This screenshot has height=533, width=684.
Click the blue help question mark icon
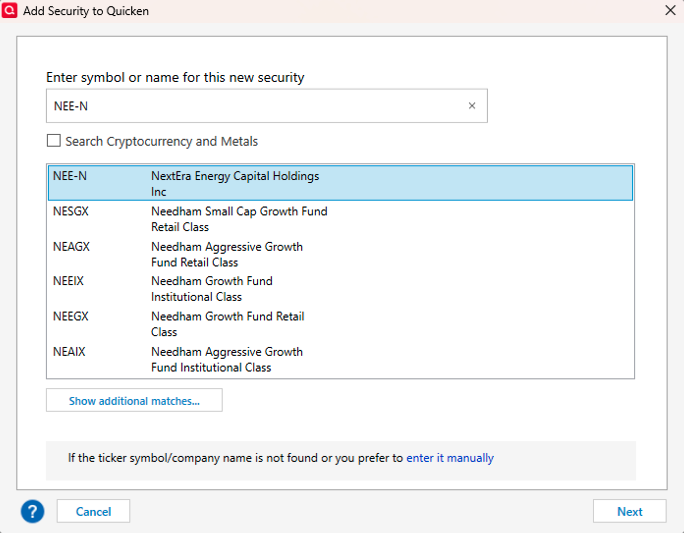(33, 511)
